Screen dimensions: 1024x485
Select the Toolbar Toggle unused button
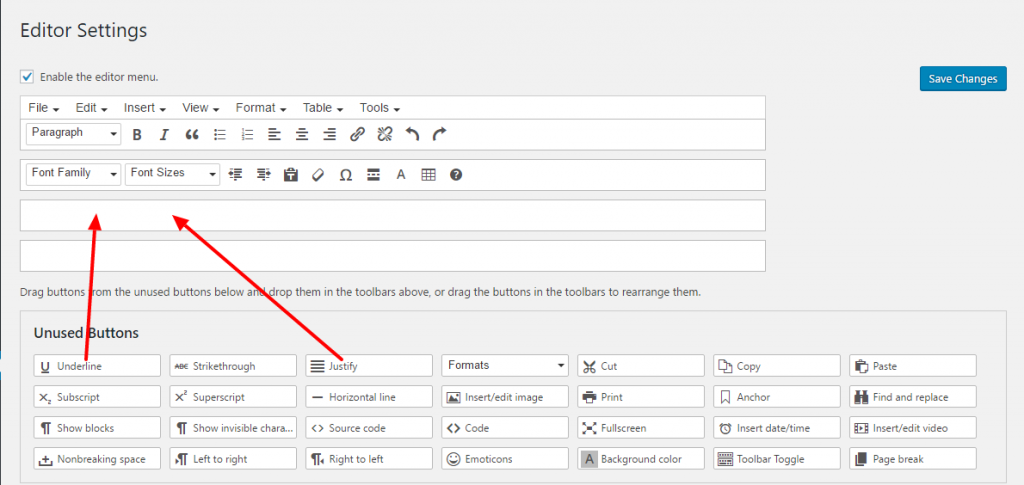point(776,458)
